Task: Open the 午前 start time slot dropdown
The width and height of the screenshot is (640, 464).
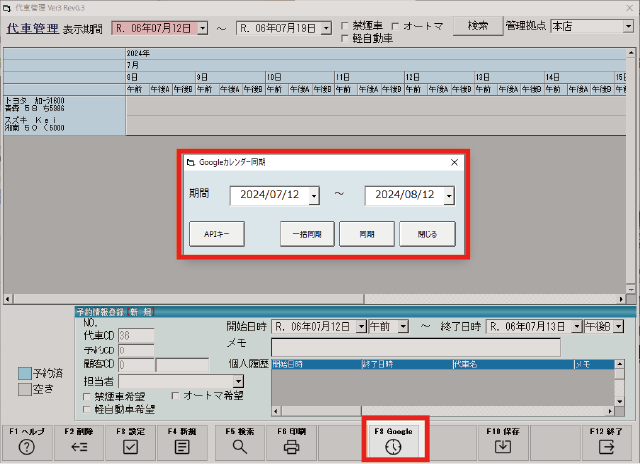Action: (x=403, y=326)
